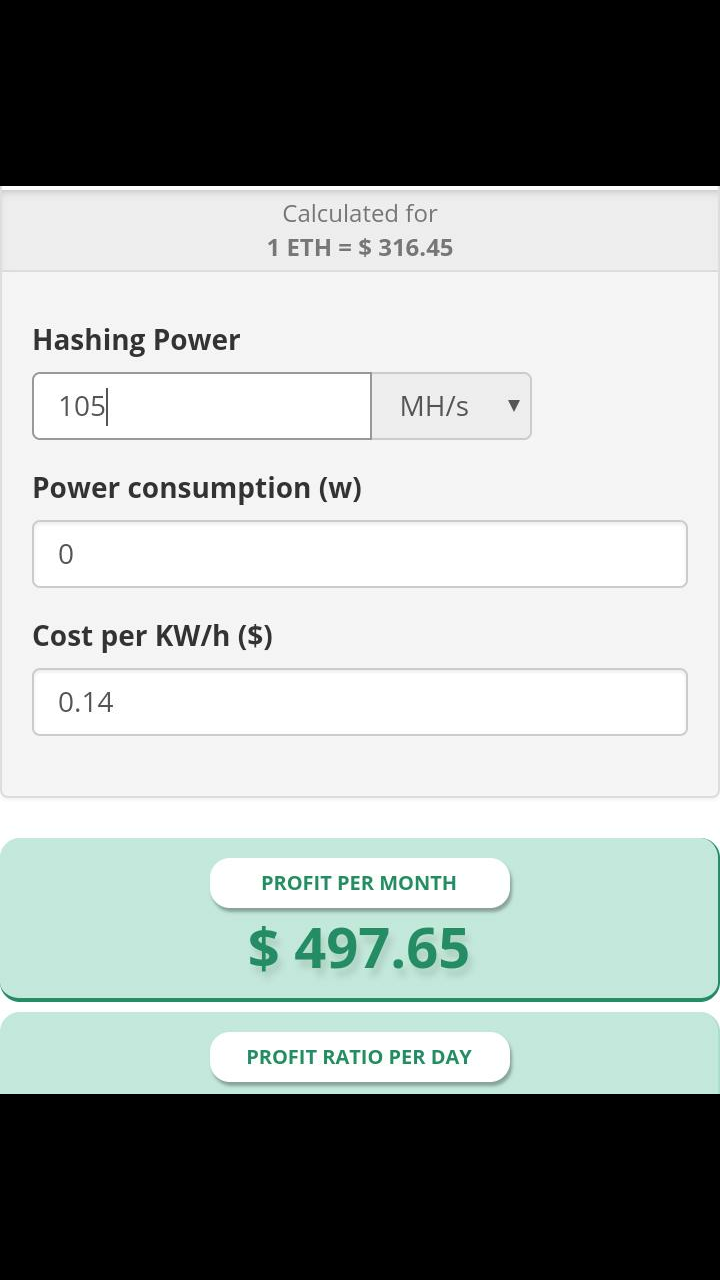Image resolution: width=720 pixels, height=1280 pixels.
Task: Focus the Power consumption input box
Action: point(360,554)
